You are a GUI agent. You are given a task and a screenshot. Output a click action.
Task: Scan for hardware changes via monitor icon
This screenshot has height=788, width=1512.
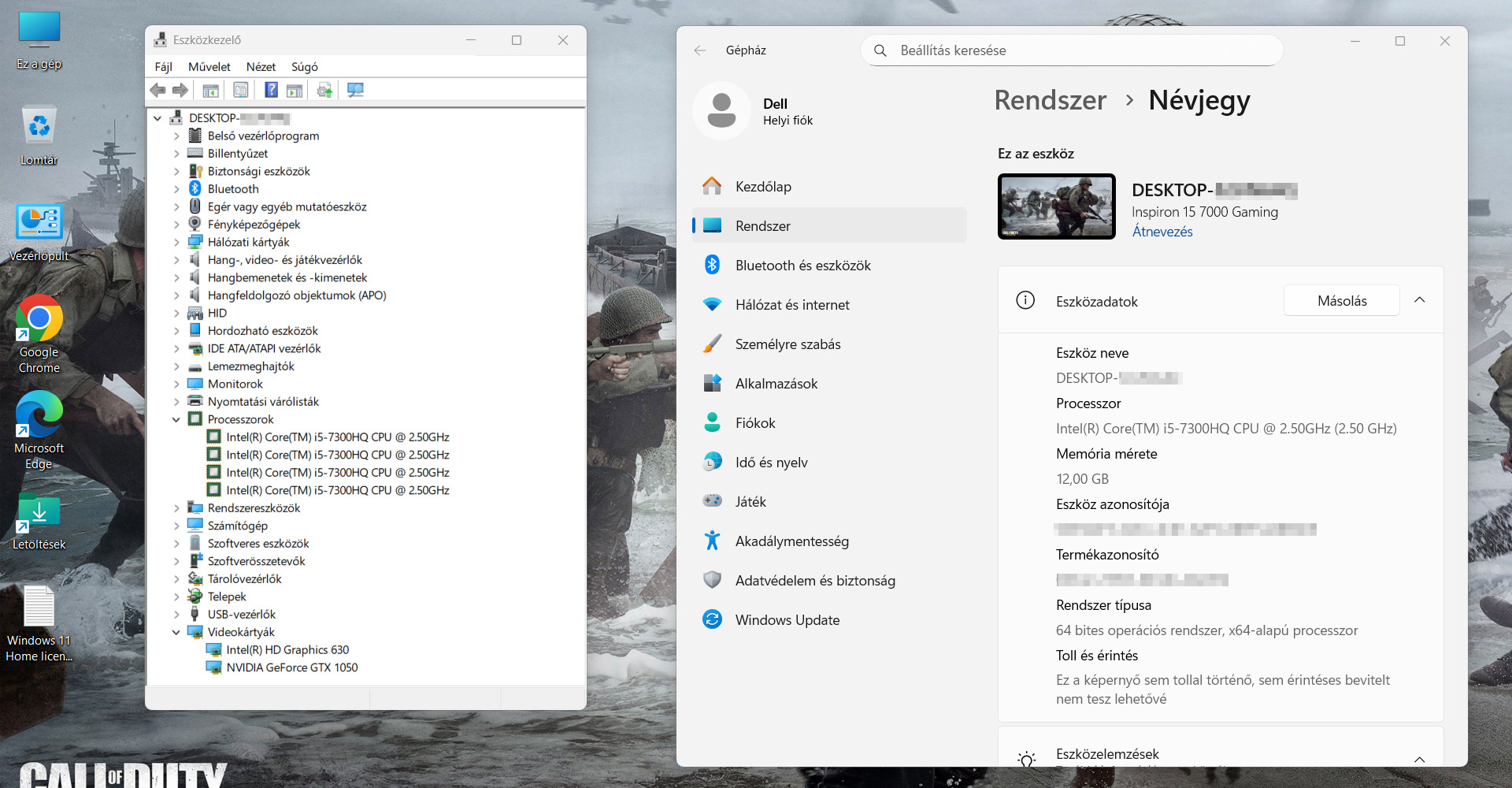click(x=355, y=90)
